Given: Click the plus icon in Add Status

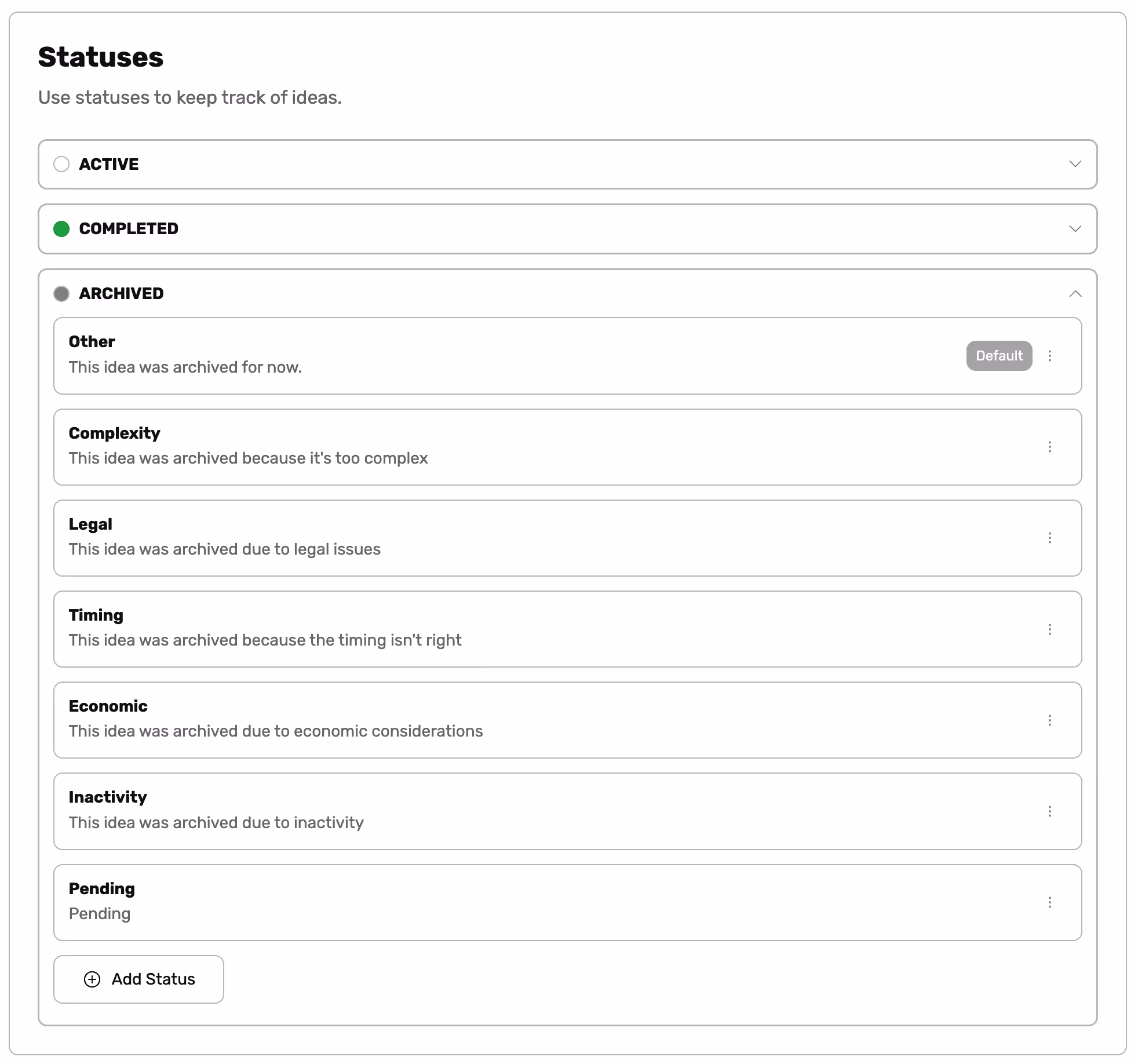Looking at the screenshot, I should 92,979.
